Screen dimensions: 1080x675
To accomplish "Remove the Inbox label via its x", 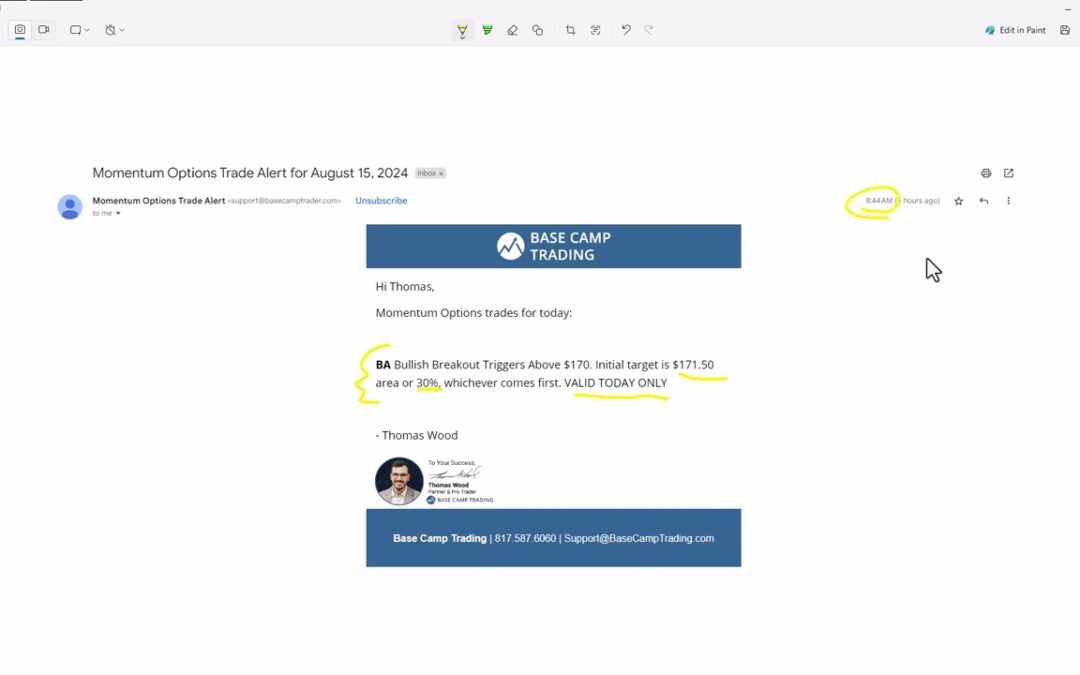I will pyautogui.click(x=442, y=174).
